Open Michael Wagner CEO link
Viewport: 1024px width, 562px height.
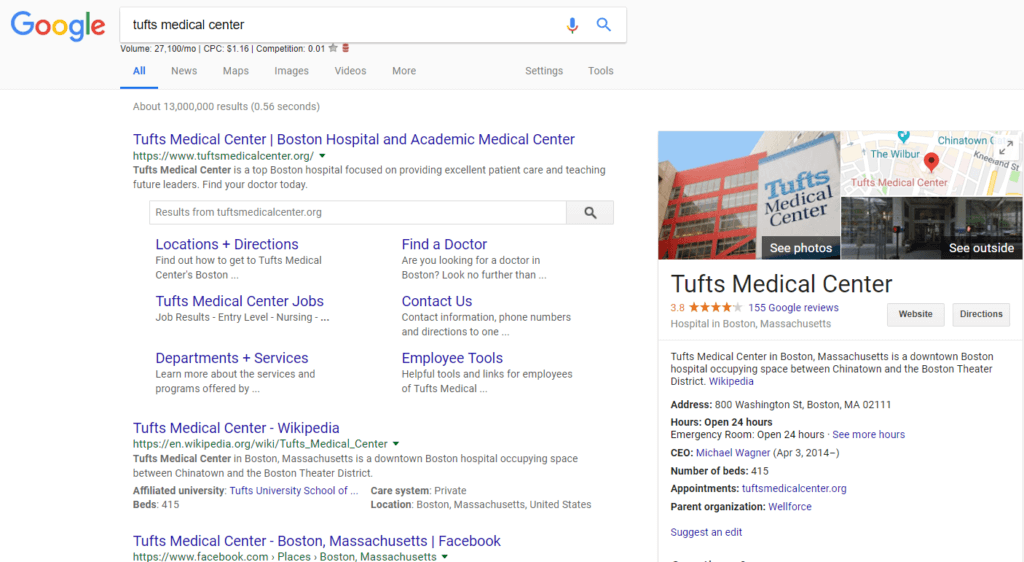tap(733, 452)
